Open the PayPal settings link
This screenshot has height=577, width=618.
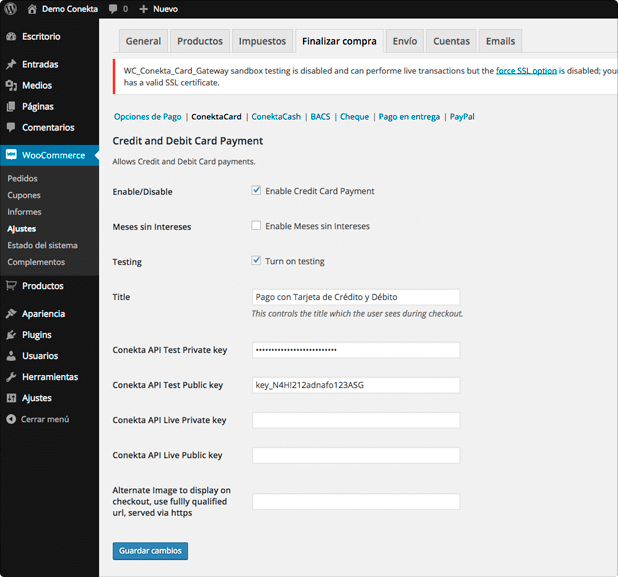462,117
